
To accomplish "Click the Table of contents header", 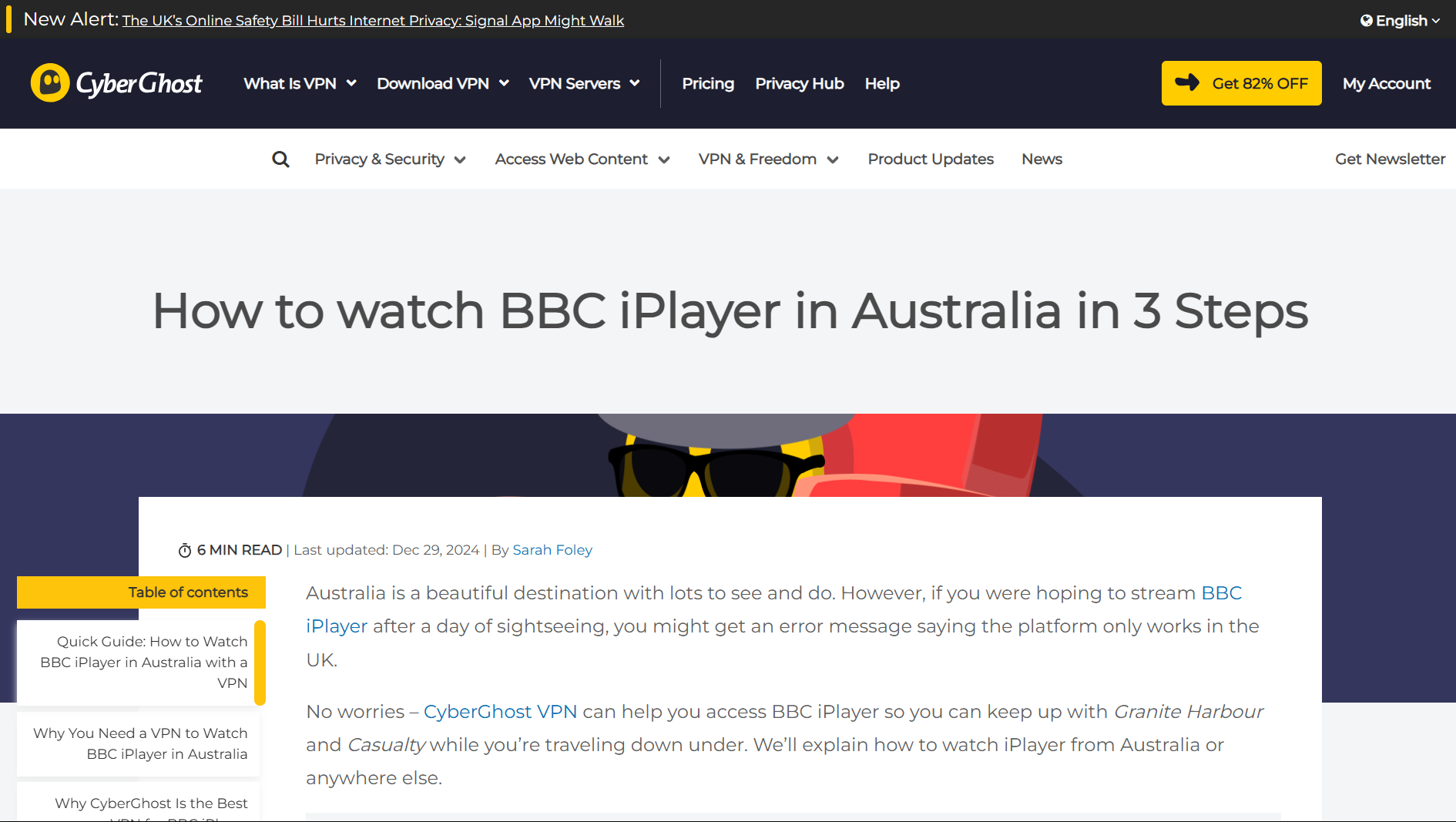I will point(141,592).
